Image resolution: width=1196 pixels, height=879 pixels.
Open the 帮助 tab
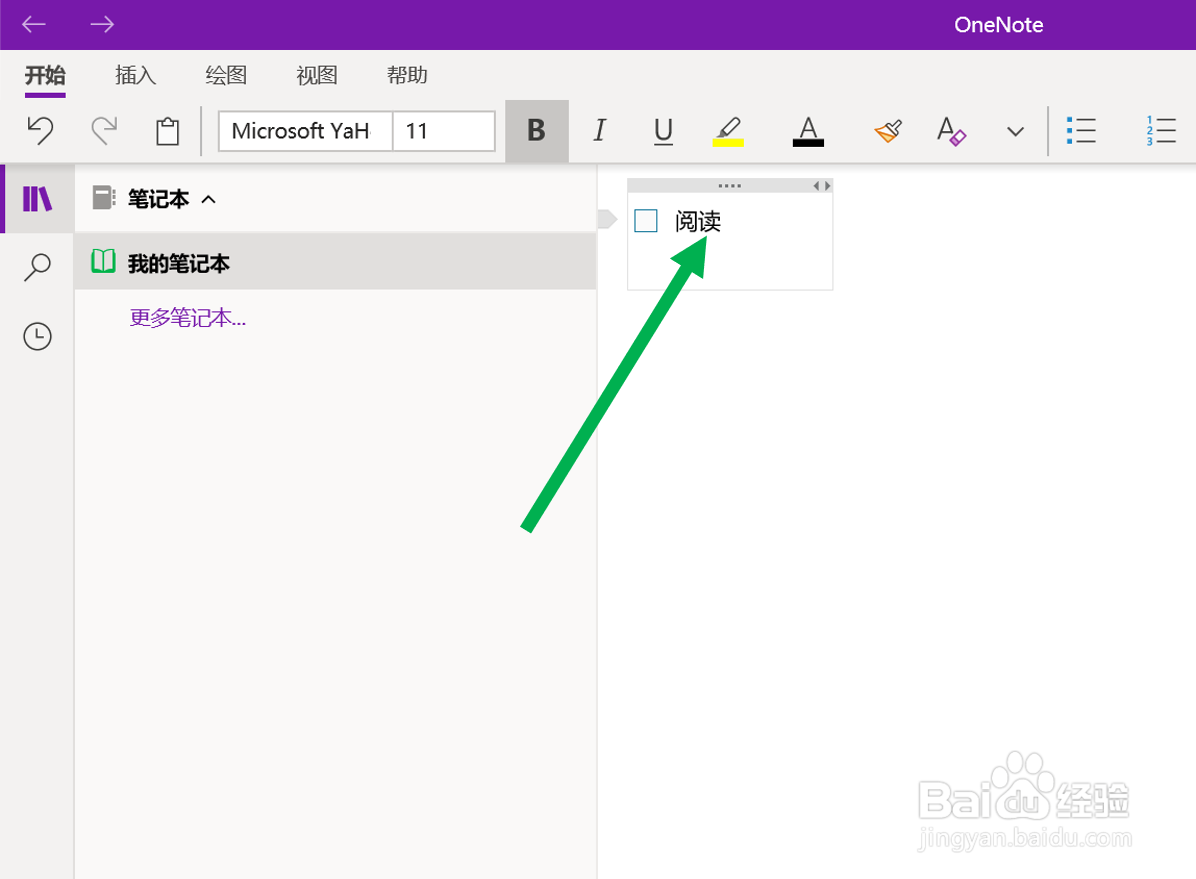407,75
